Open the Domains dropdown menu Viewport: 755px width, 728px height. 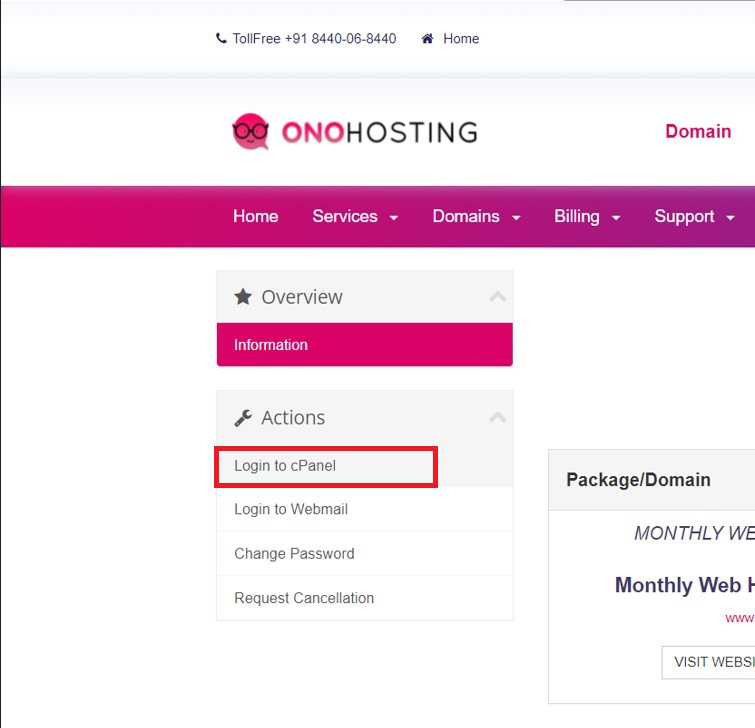(476, 217)
